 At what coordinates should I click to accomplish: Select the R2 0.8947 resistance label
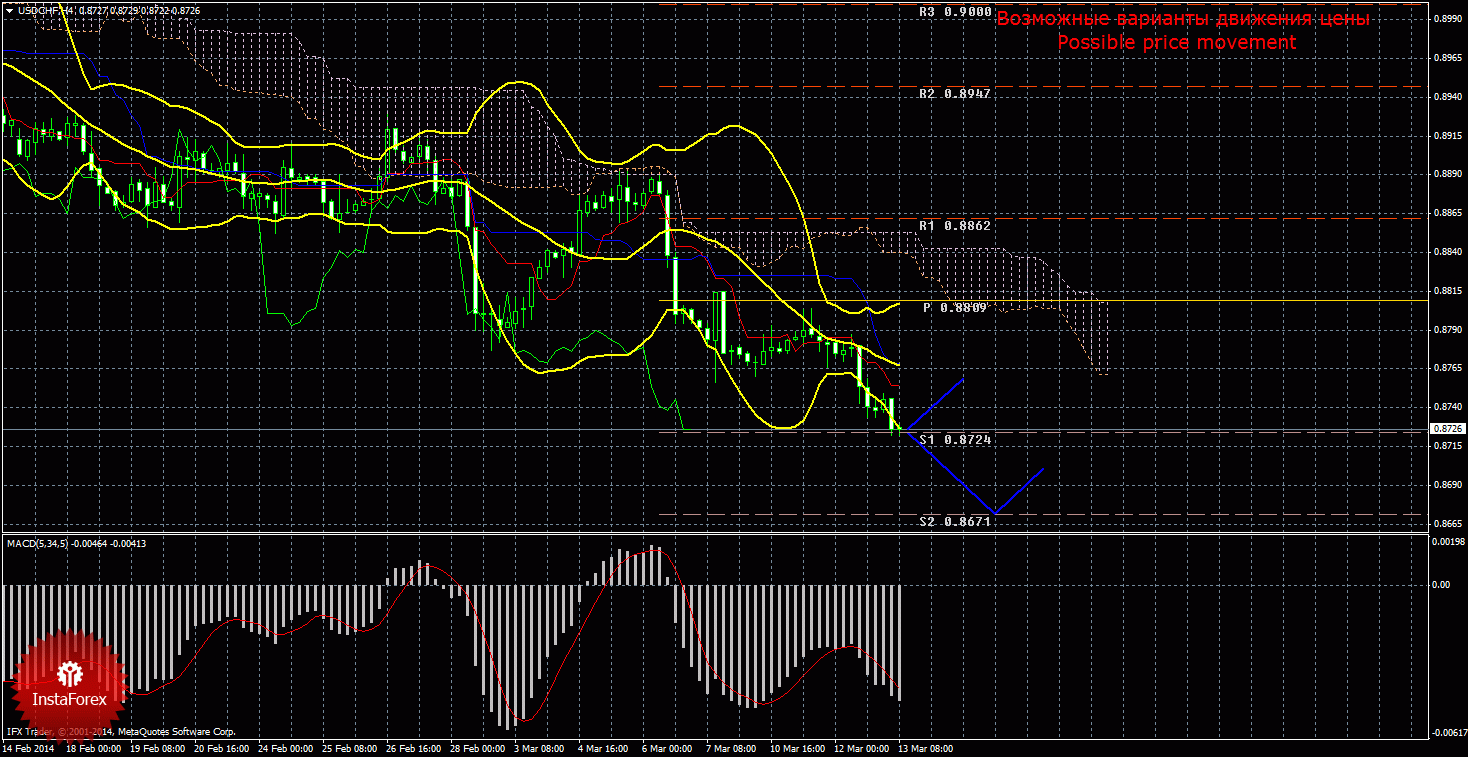(x=955, y=93)
